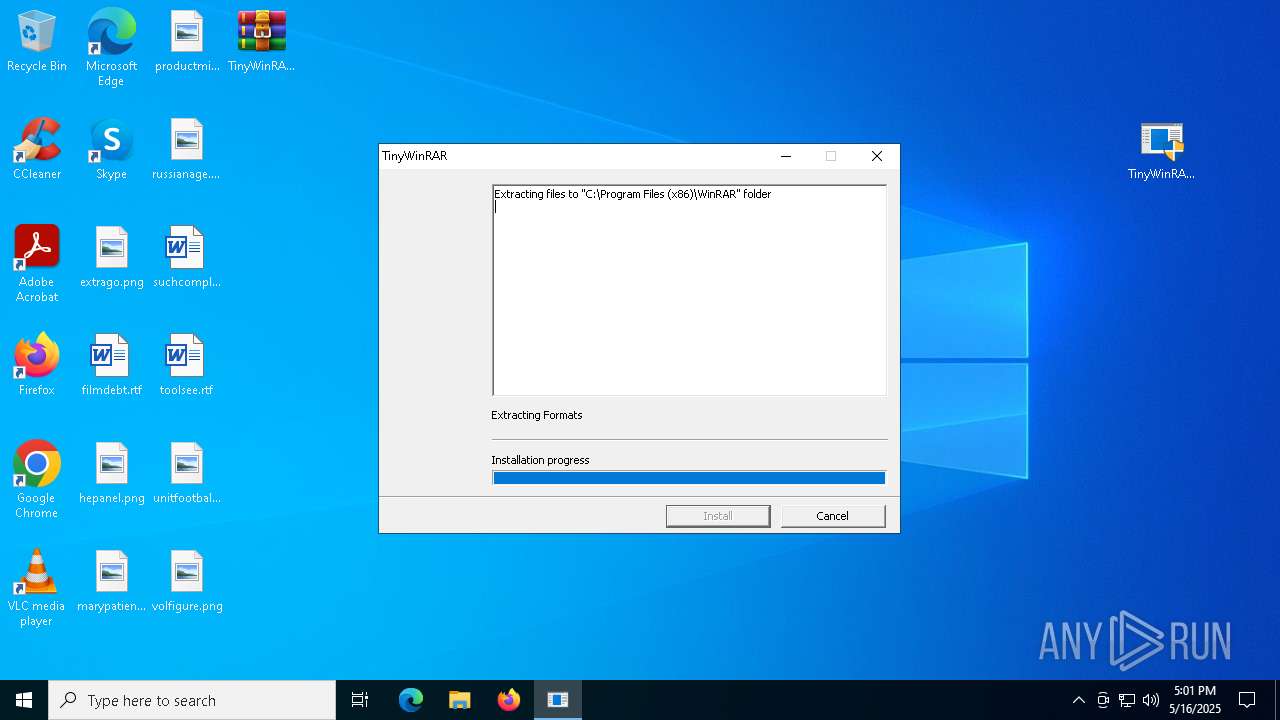The image size is (1280, 720).
Task: Click the TinyWinRAR title bar text
Action: coord(415,156)
